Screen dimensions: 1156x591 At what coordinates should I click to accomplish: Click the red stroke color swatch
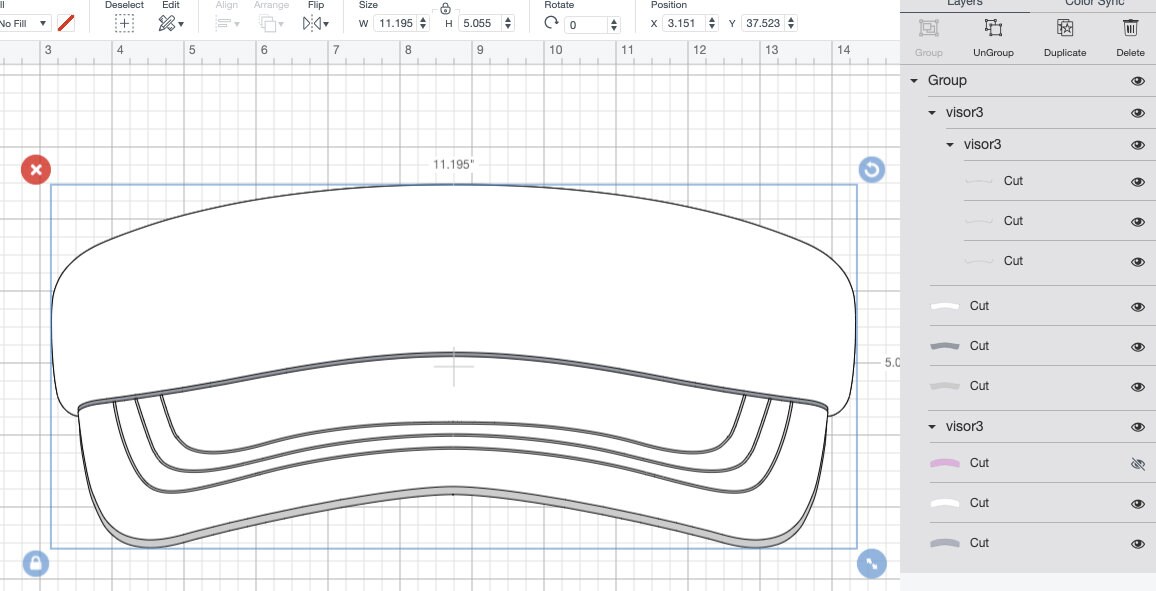[66, 22]
